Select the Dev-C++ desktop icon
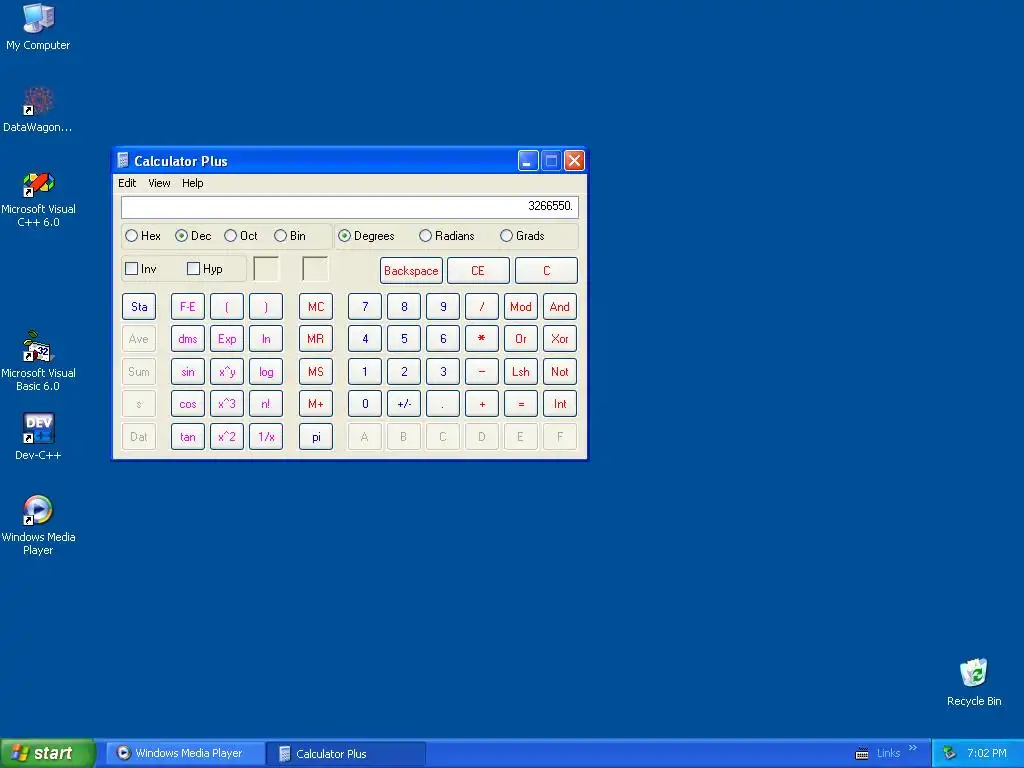This screenshot has width=1024, height=768. coord(38,436)
